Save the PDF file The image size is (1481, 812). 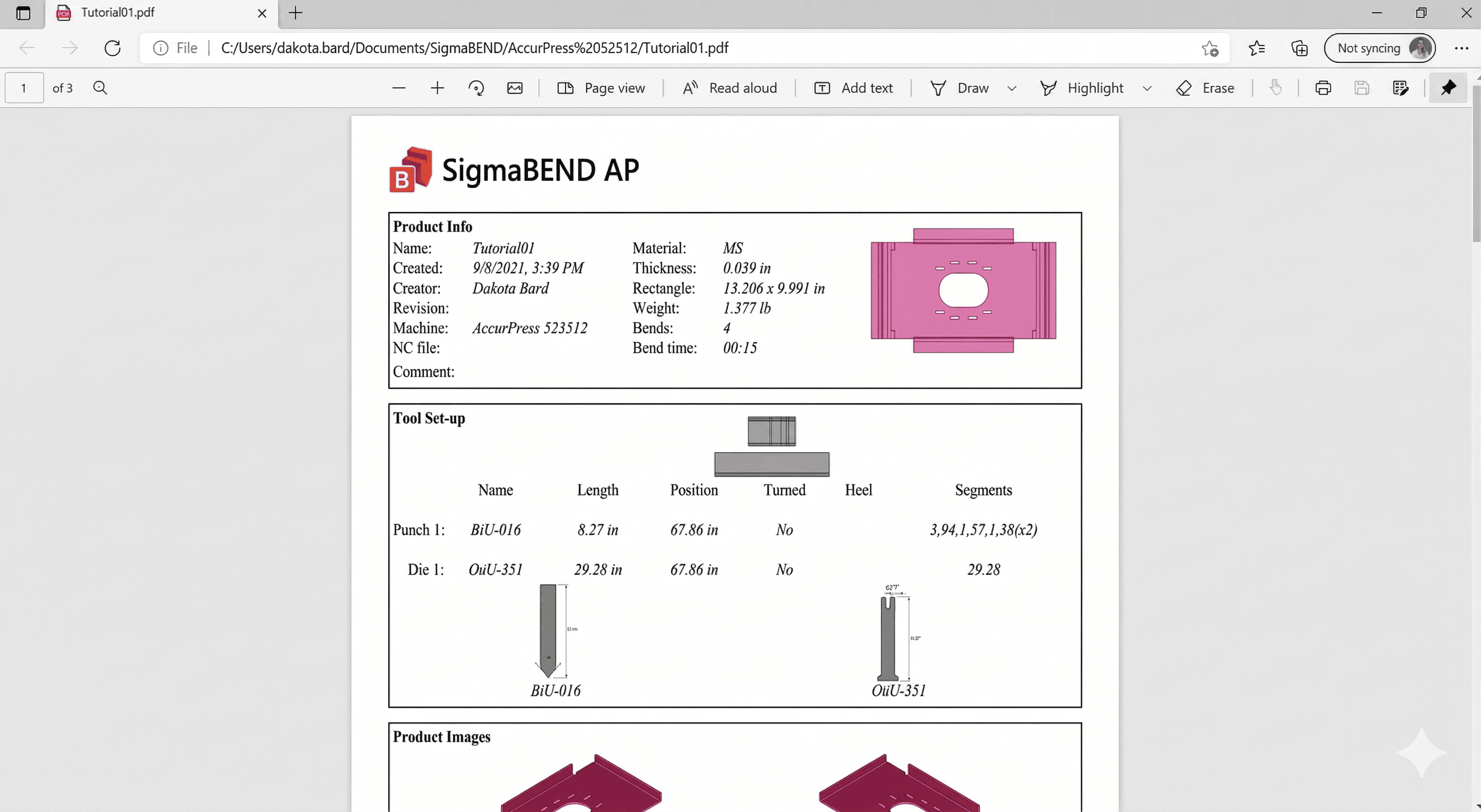tap(1361, 88)
